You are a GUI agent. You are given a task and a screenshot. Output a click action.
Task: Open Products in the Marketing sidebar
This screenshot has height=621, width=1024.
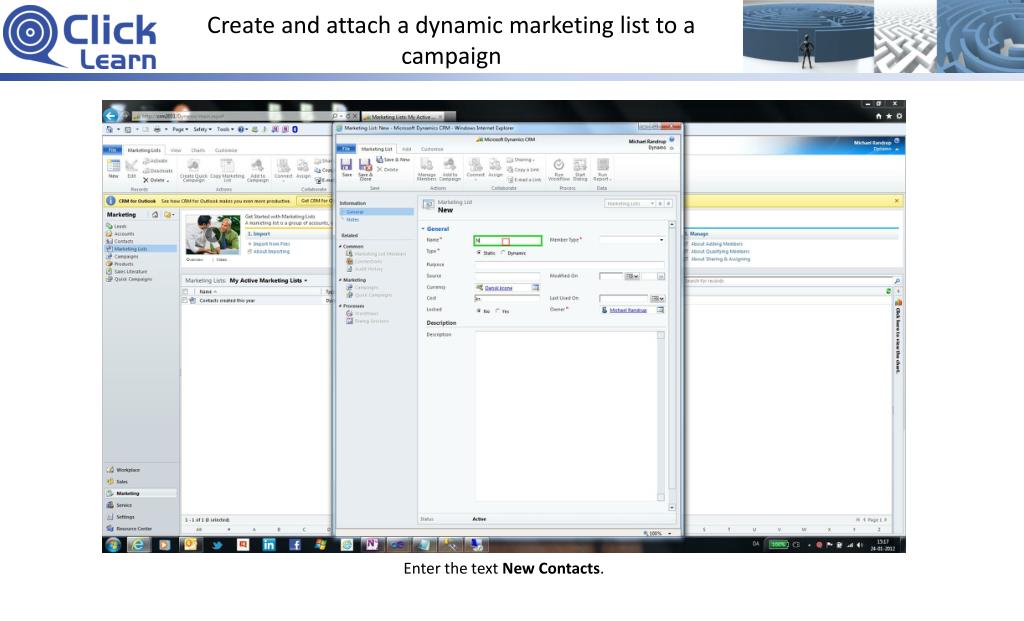click(x=123, y=264)
